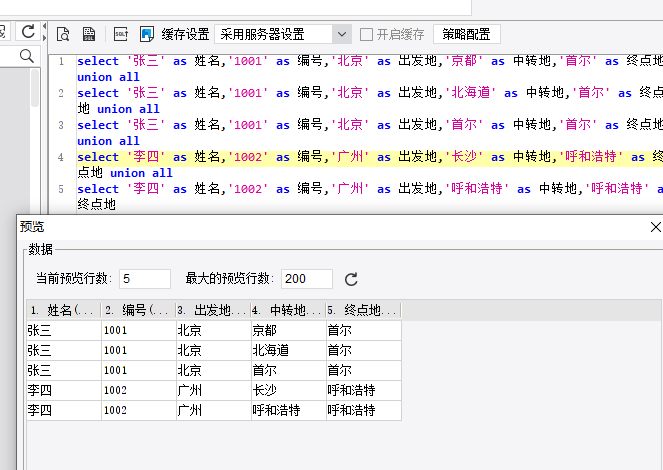Image resolution: width=663 pixels, height=470 pixels.
Task: Click the partially cut-off icon left of the left panel's refresh icon
Action: (x=3, y=31)
